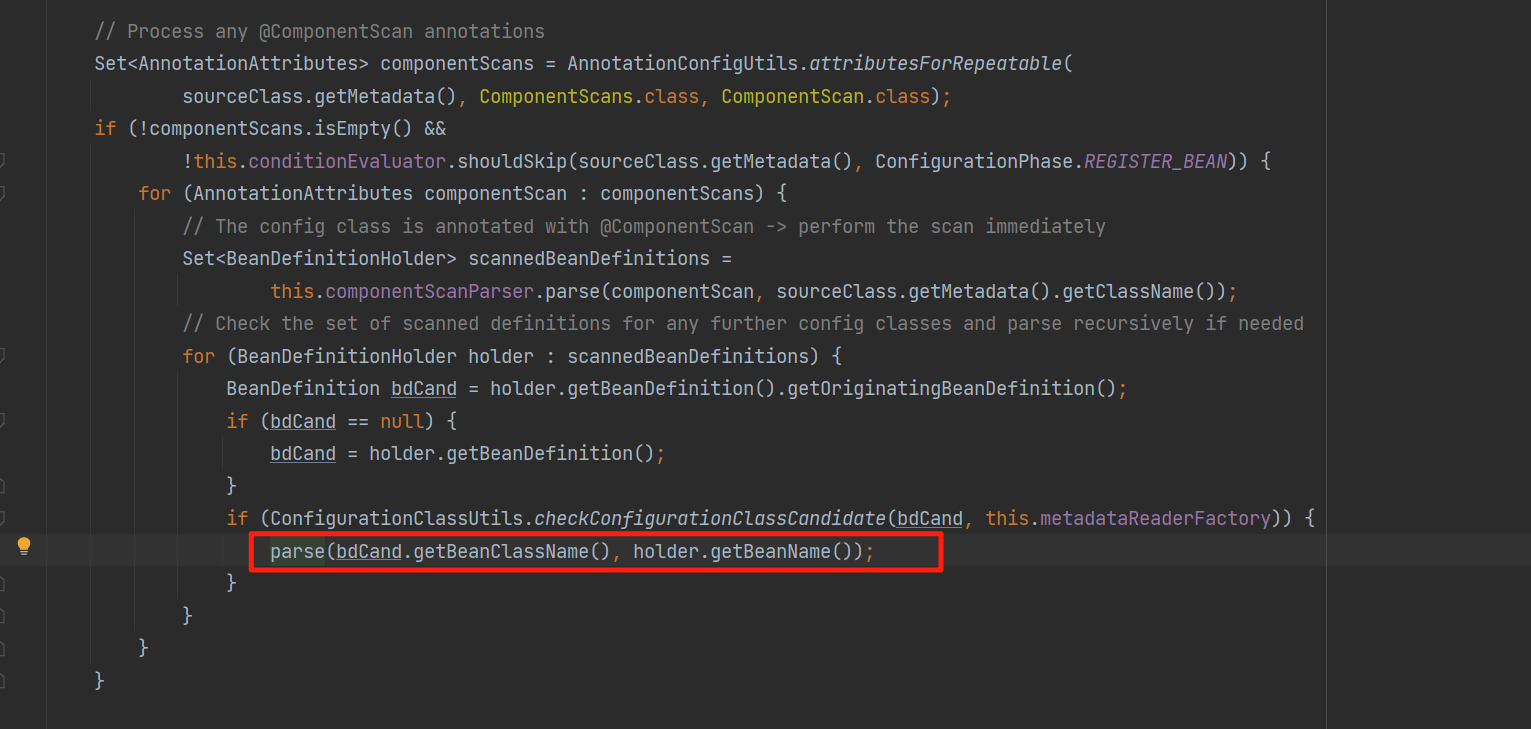
Task: Click the 'metadataReaderFactory' field
Action: pyautogui.click(x=1155, y=518)
